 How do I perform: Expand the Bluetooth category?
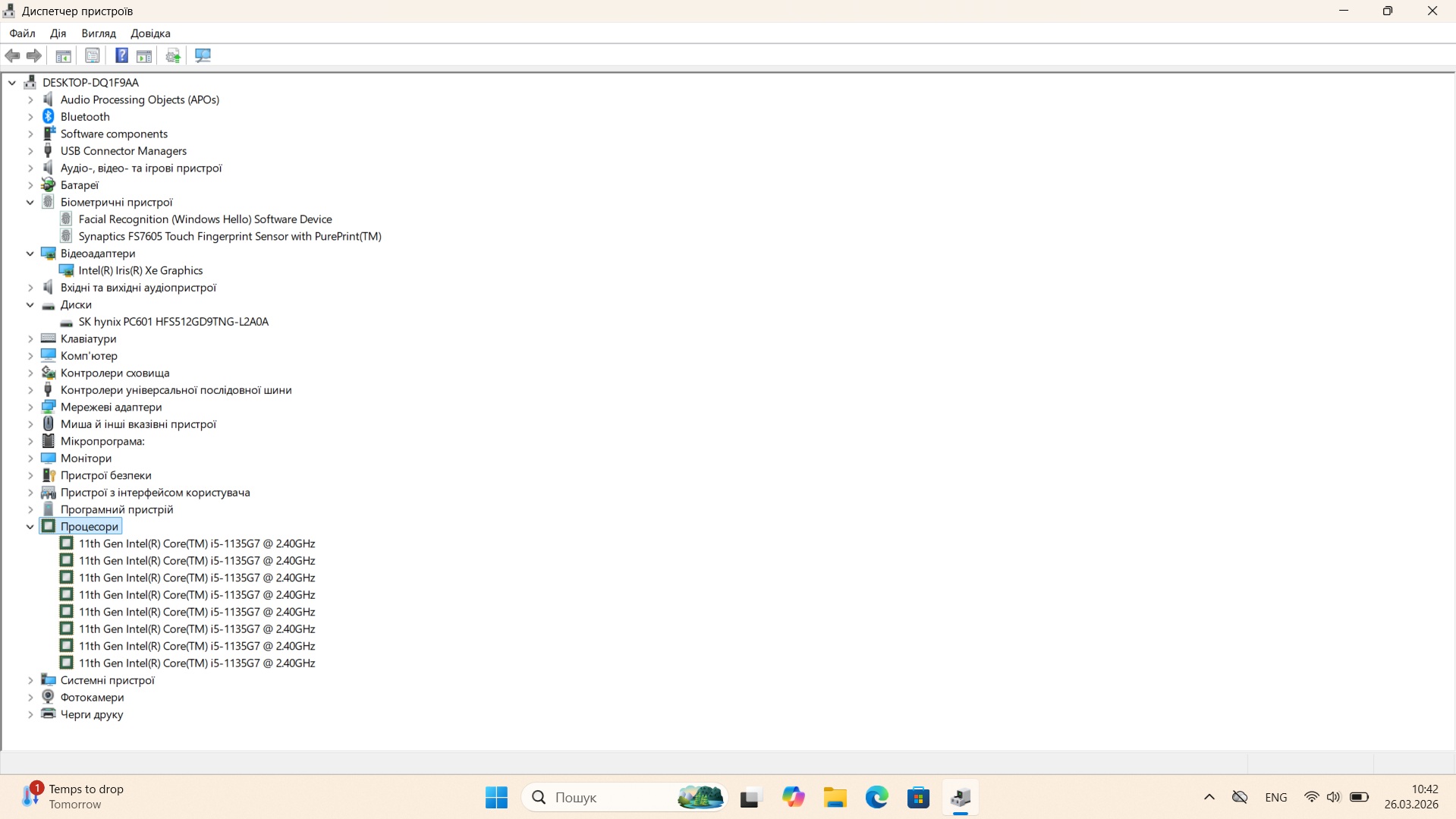coord(30,117)
